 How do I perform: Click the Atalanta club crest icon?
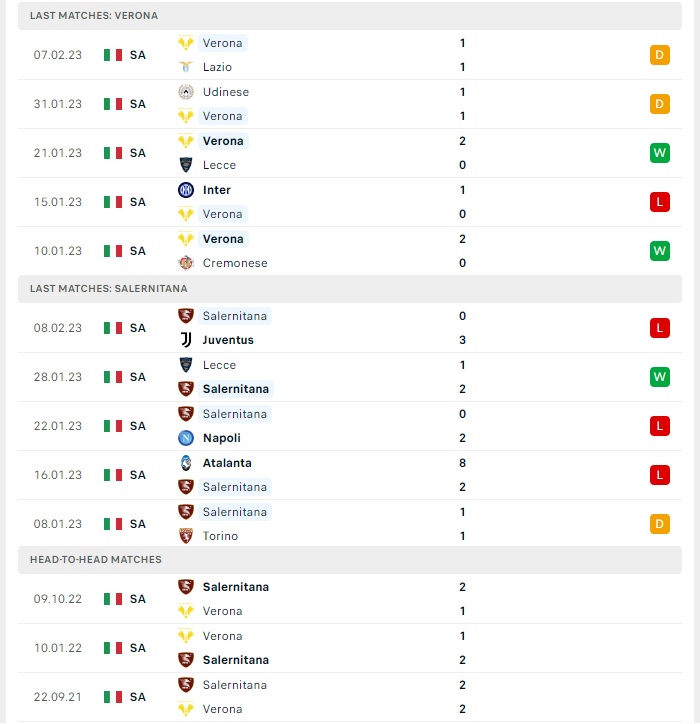coord(186,463)
